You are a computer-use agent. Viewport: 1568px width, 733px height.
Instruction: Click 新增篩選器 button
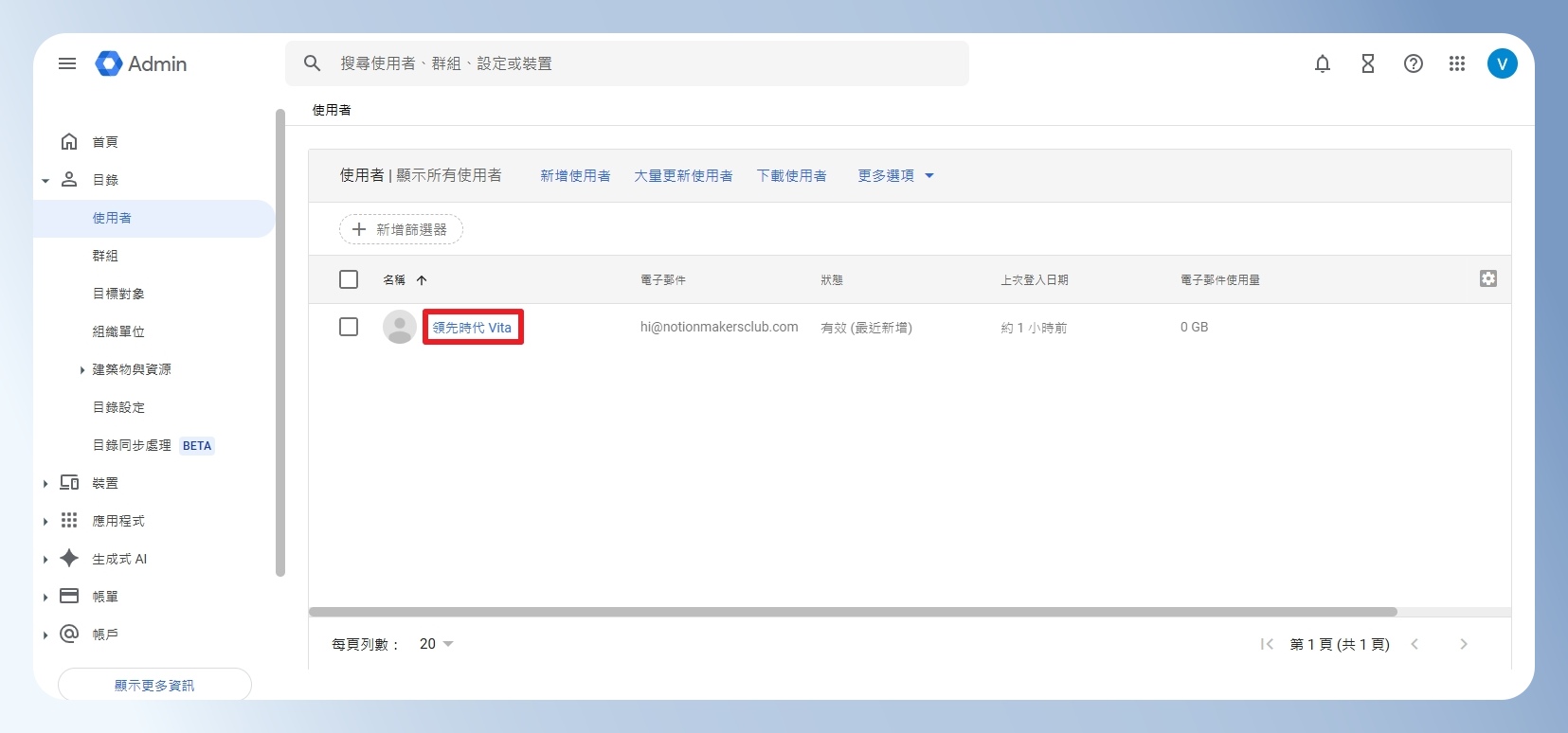tap(401, 229)
